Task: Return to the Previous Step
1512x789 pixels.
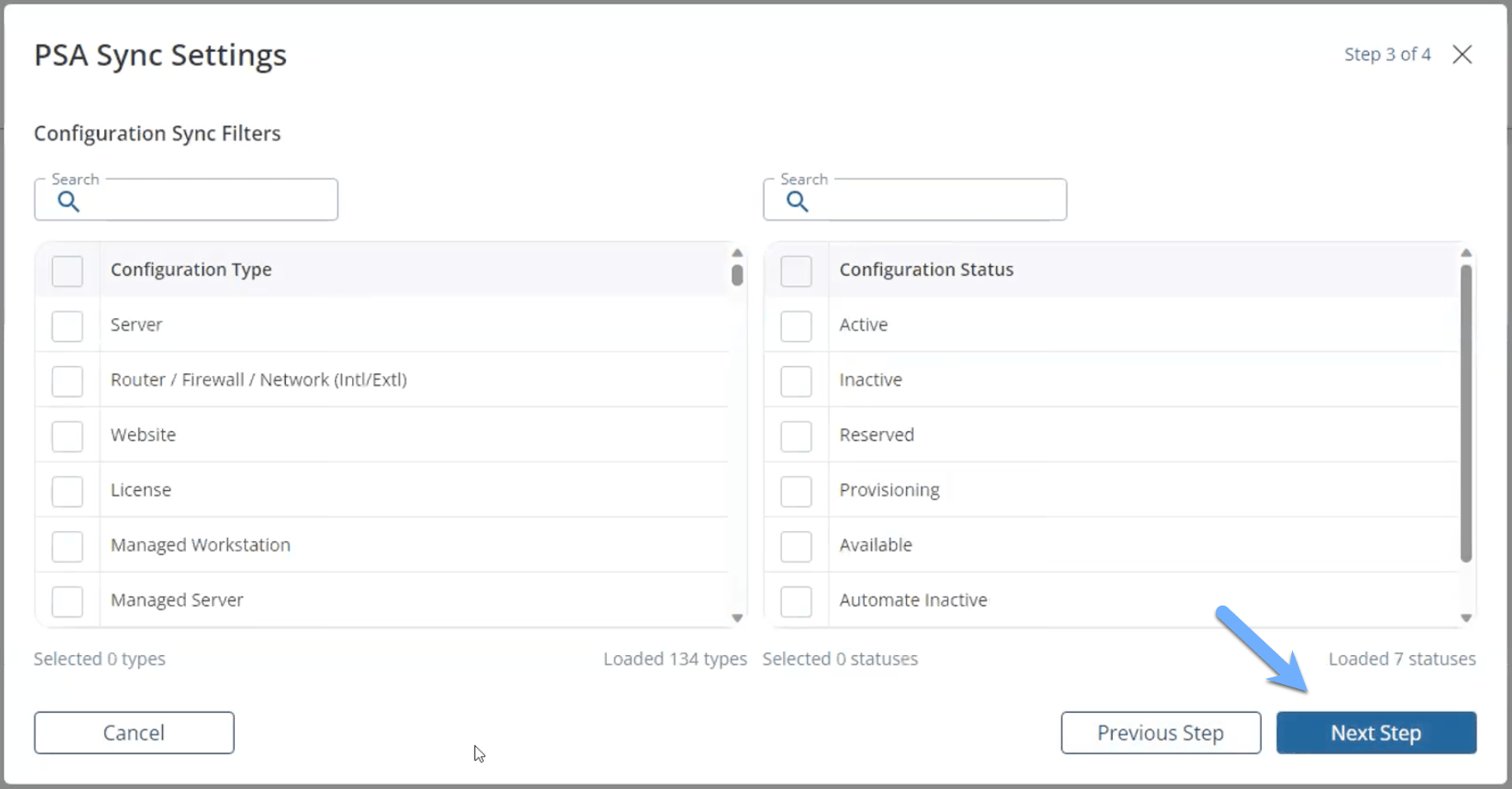Action: [1161, 733]
